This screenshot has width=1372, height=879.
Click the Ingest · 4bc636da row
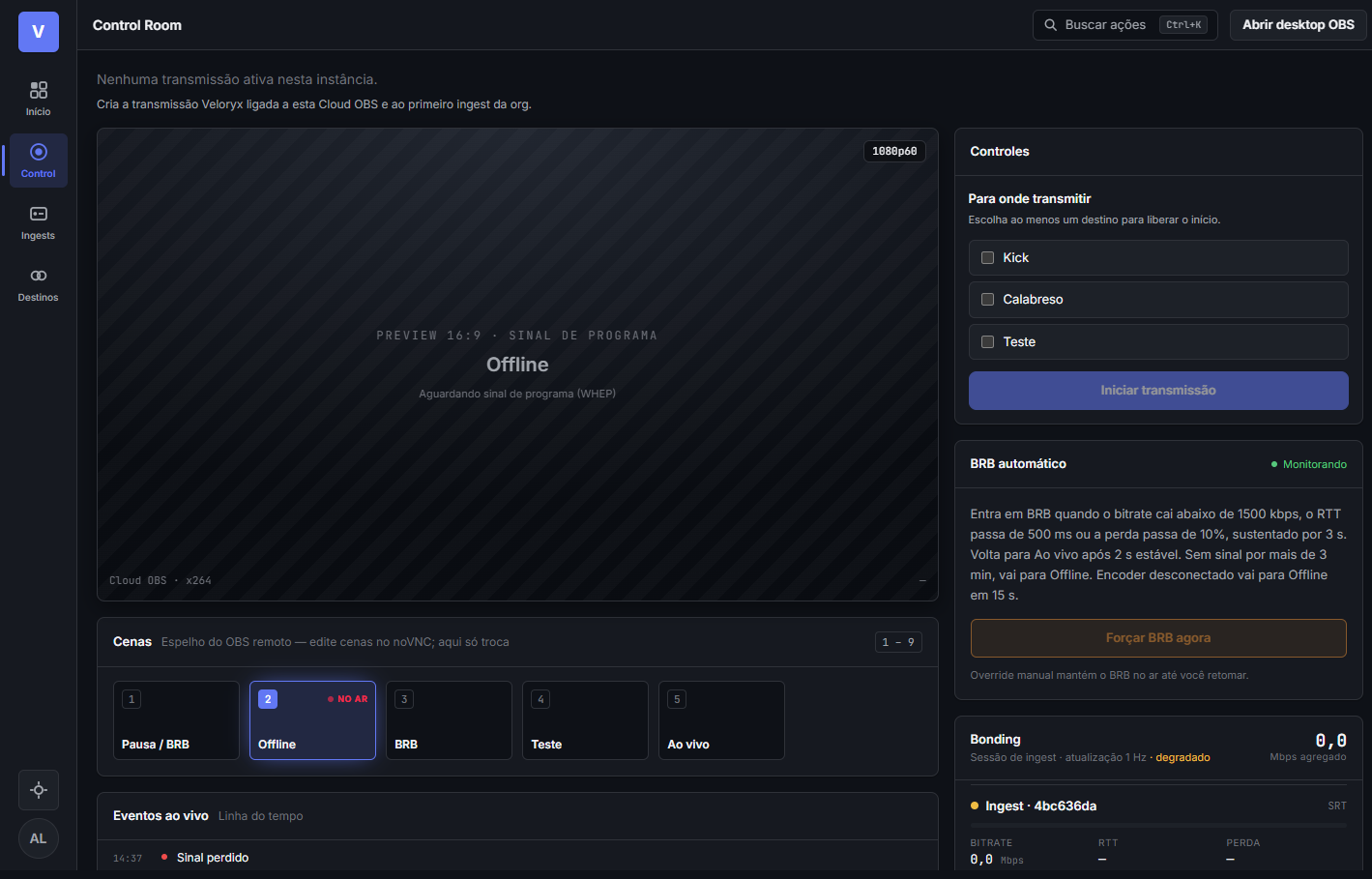pyautogui.click(x=1158, y=806)
